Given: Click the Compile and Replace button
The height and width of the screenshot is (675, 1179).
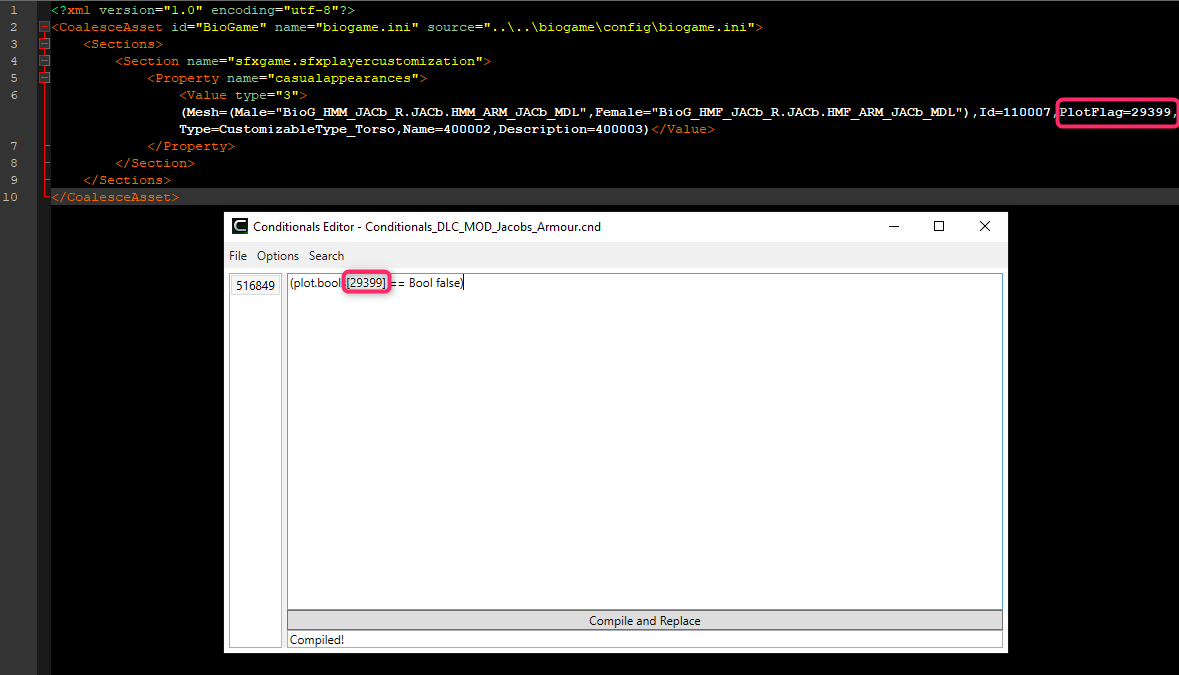Looking at the screenshot, I should [644, 620].
